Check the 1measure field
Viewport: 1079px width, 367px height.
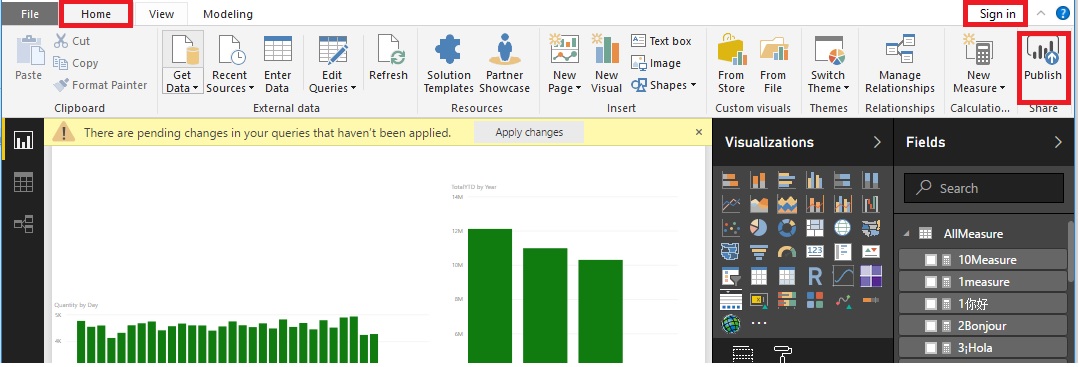[x=930, y=282]
